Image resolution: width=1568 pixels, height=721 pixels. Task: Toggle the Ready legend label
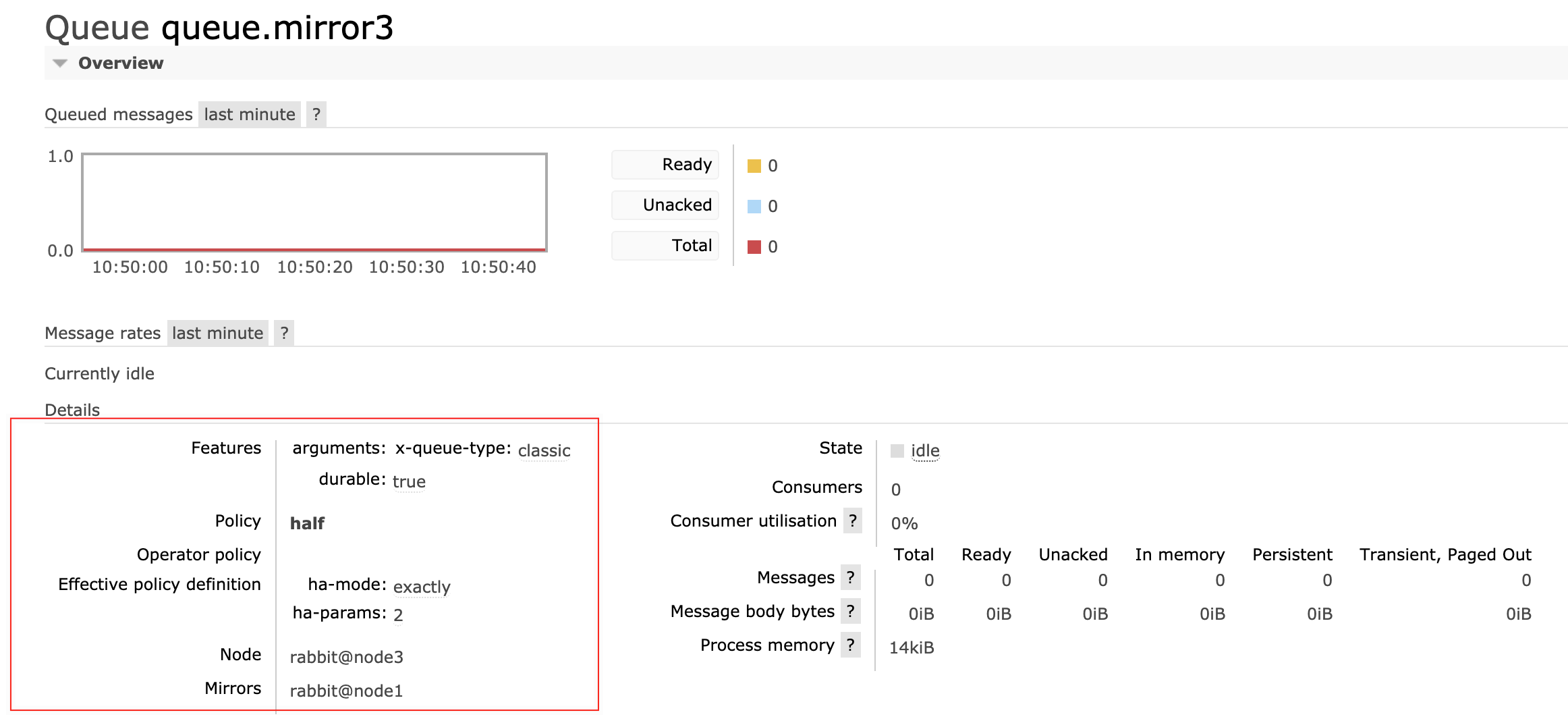665,165
